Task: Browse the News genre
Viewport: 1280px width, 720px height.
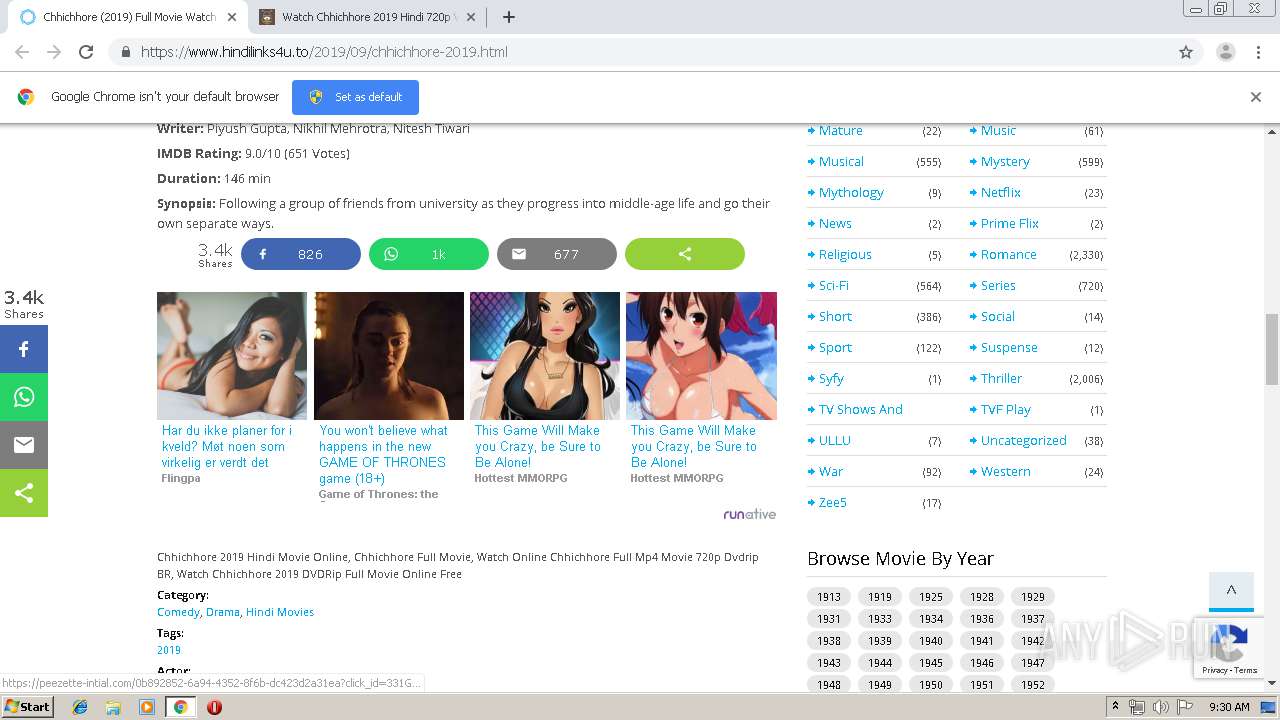Action: (x=835, y=224)
